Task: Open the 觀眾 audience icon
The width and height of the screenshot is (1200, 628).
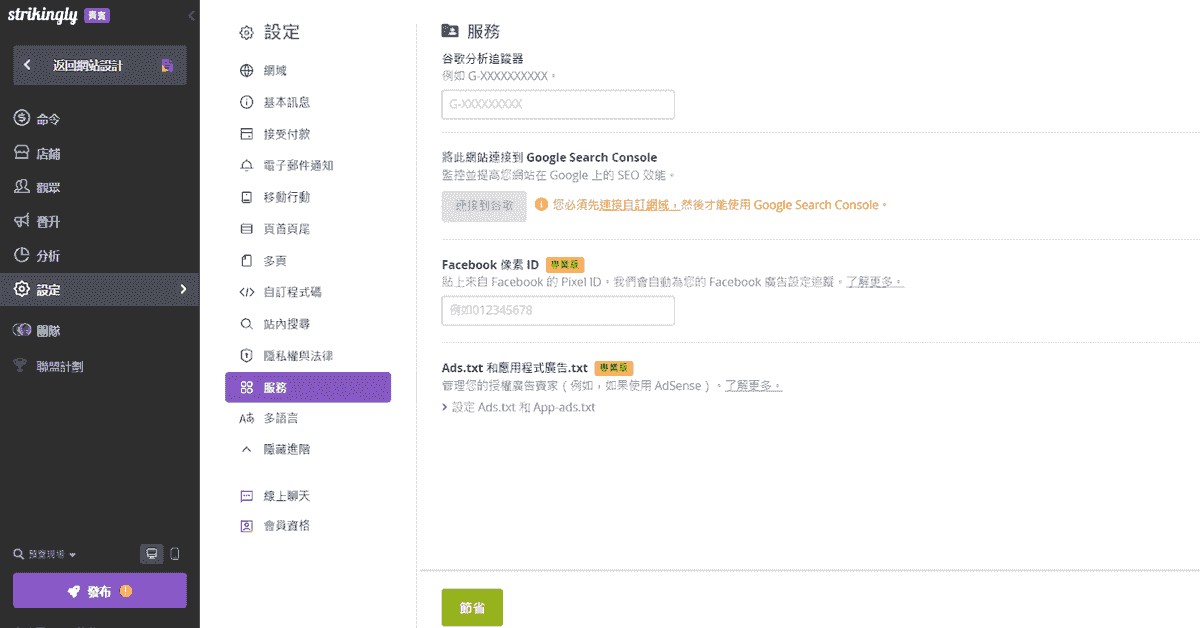Action: coord(21,187)
